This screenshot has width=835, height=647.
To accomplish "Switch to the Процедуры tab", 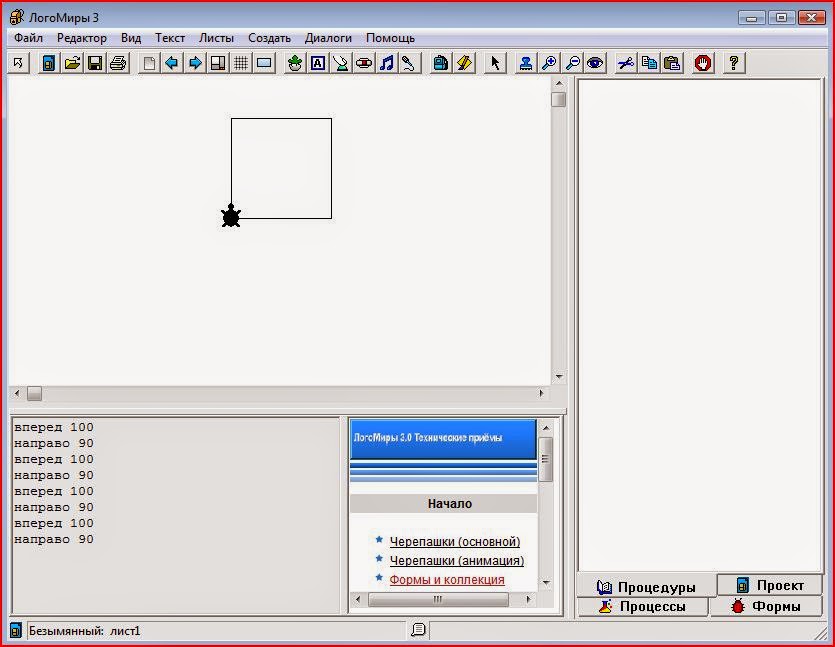I will (646, 587).
